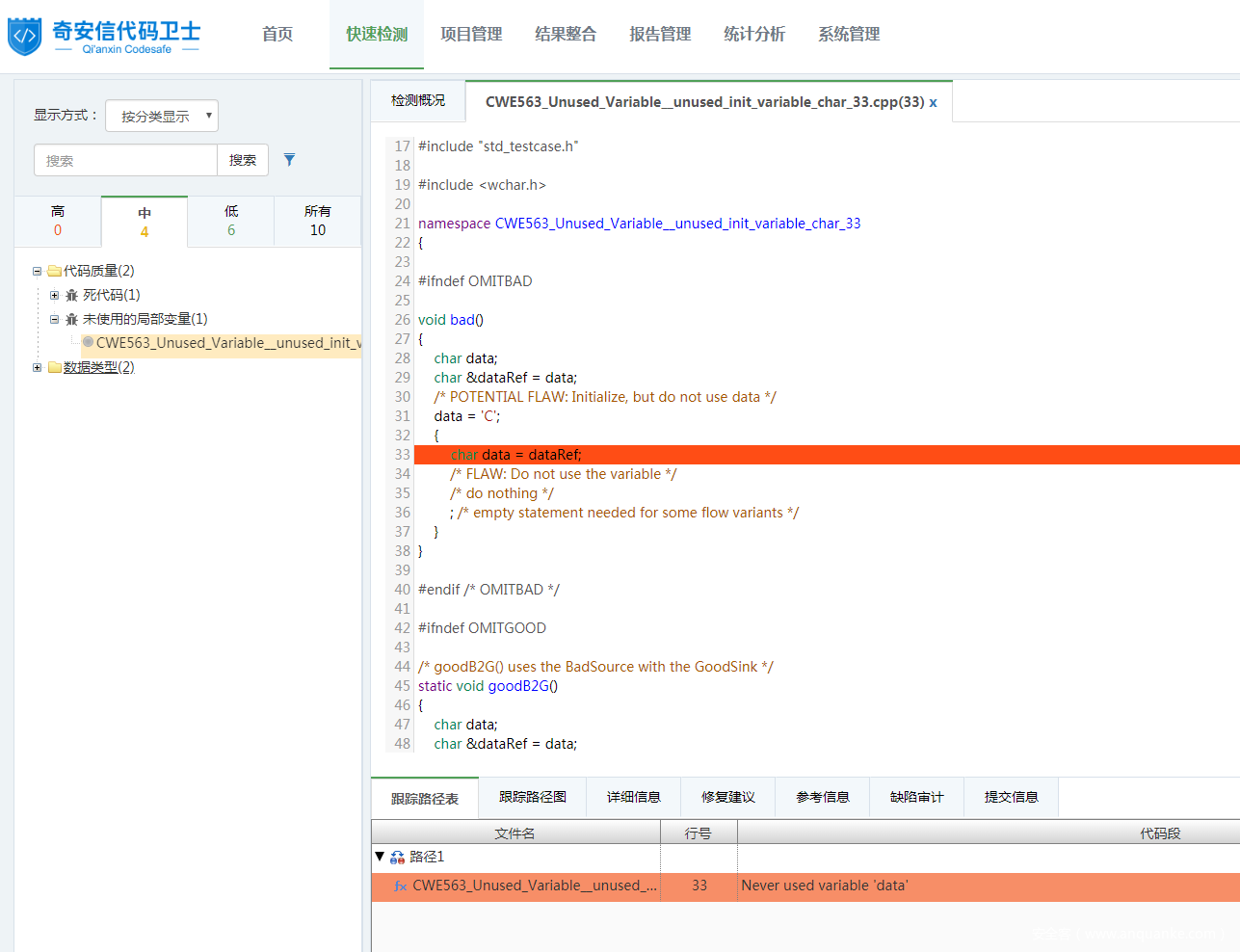Click the 数据类型 folder icon
This screenshot has height=952, width=1240.
point(55,368)
